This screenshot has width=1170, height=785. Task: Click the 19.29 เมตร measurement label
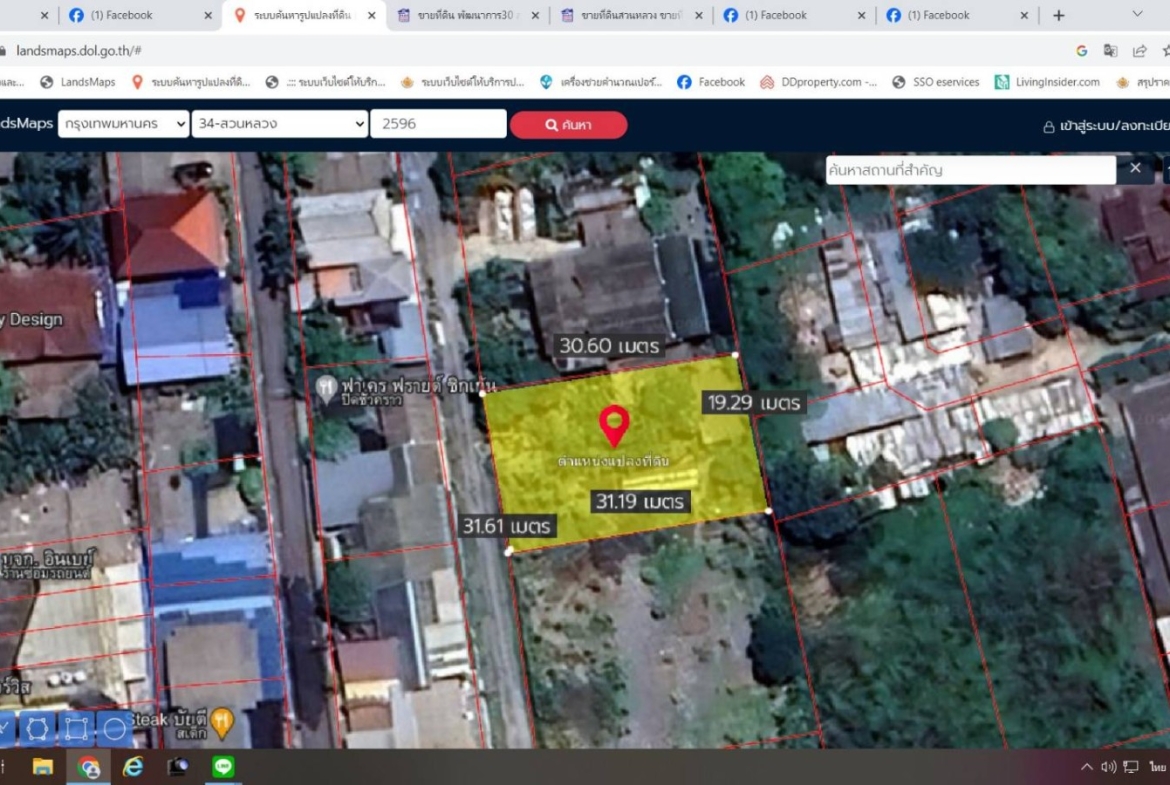(x=754, y=403)
